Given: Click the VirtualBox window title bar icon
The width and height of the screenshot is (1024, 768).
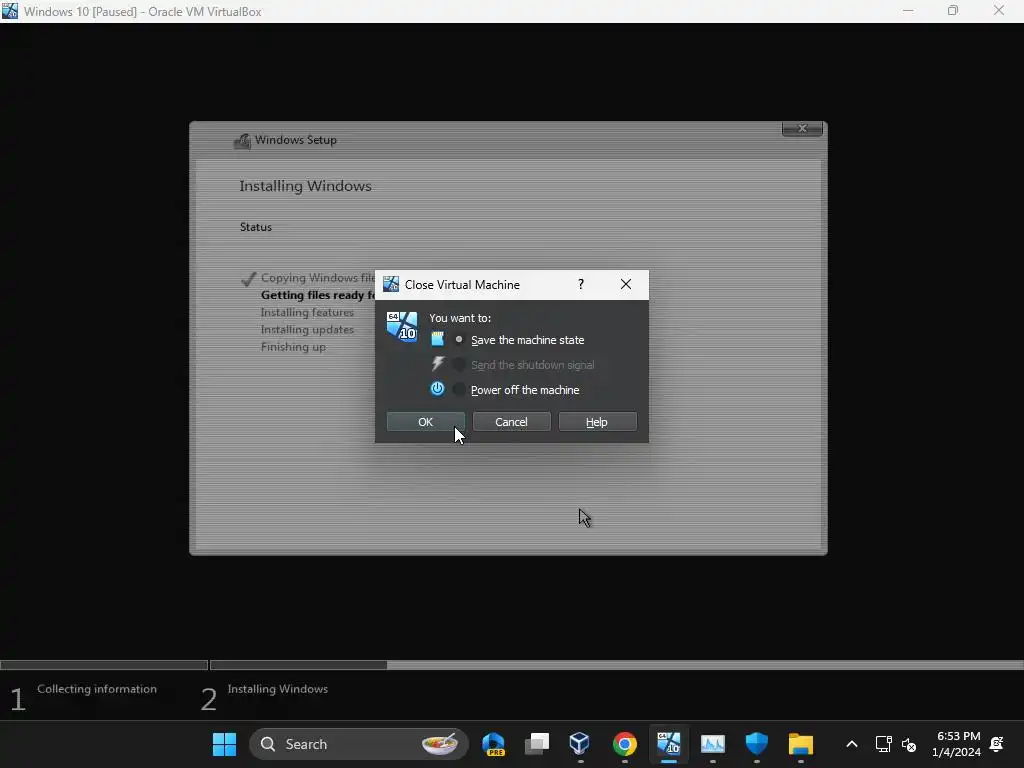Looking at the screenshot, I should tap(10, 11).
